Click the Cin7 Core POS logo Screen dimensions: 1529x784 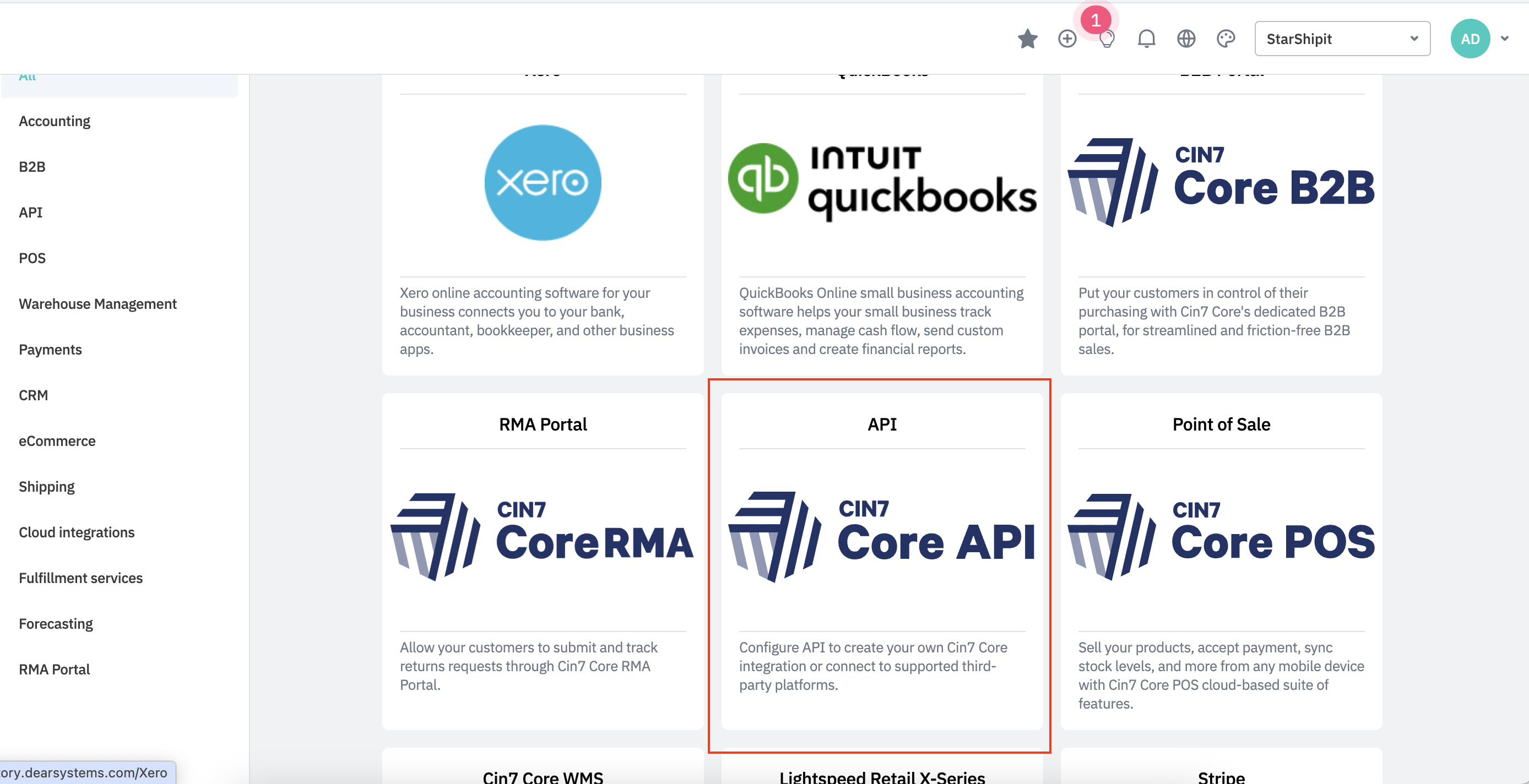(x=1221, y=537)
